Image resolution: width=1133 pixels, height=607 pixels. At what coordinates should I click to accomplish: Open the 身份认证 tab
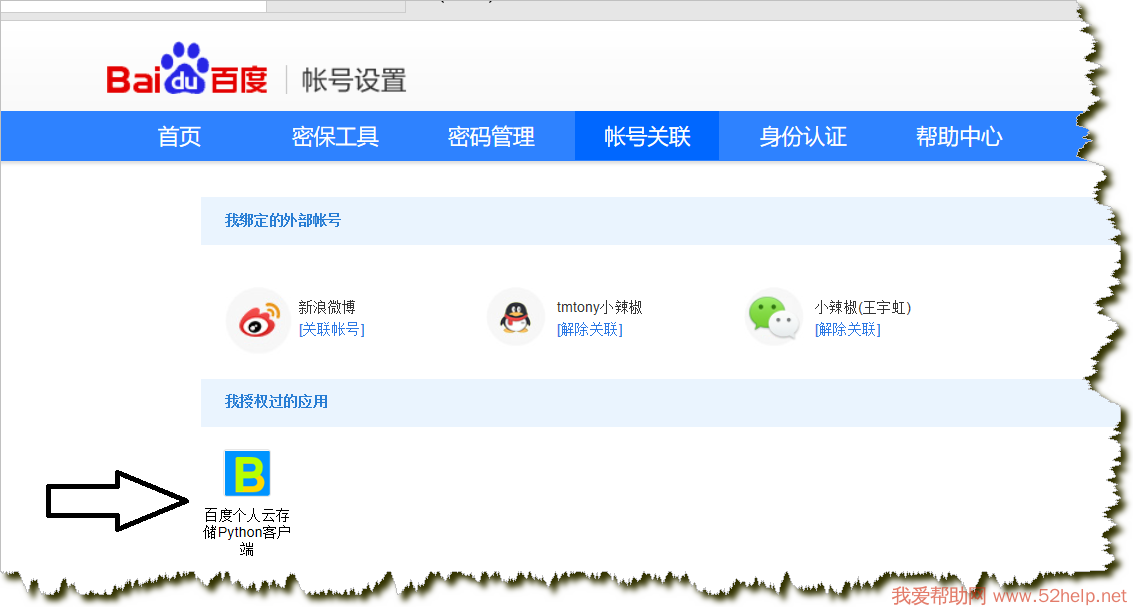[x=803, y=137]
